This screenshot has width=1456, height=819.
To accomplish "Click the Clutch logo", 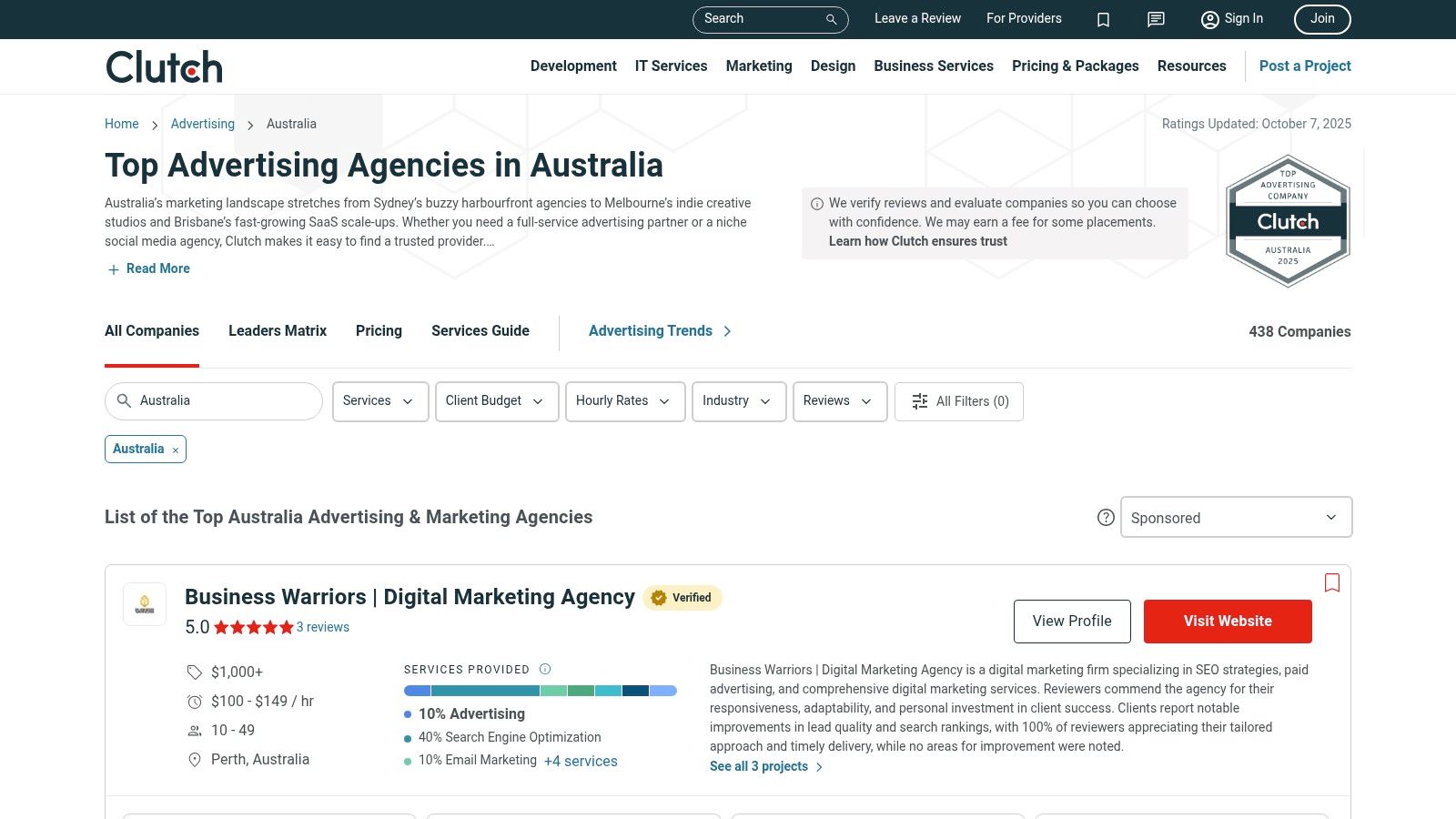I will [163, 66].
